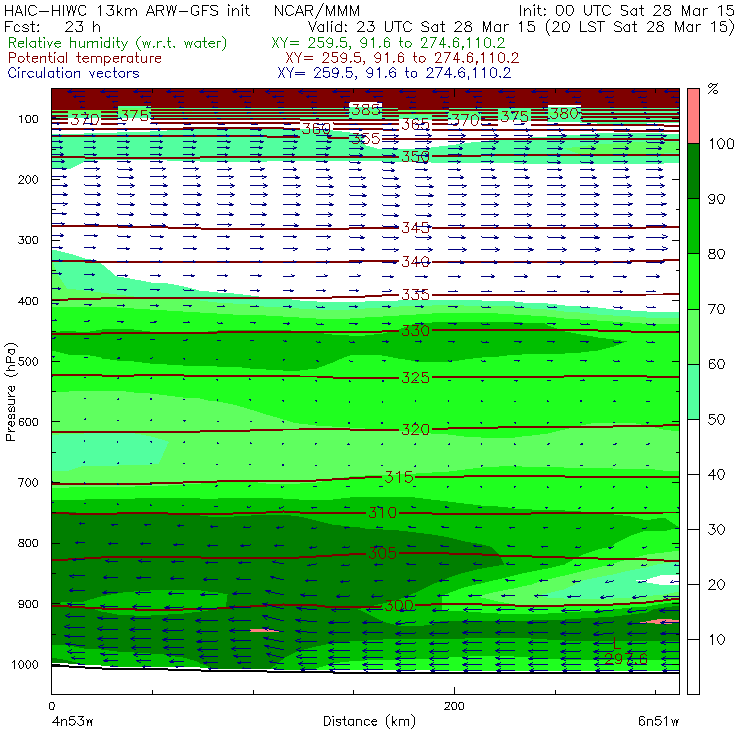Click the '200' pressure axis tick label
This screenshot has width=740, height=740.
coord(28,179)
